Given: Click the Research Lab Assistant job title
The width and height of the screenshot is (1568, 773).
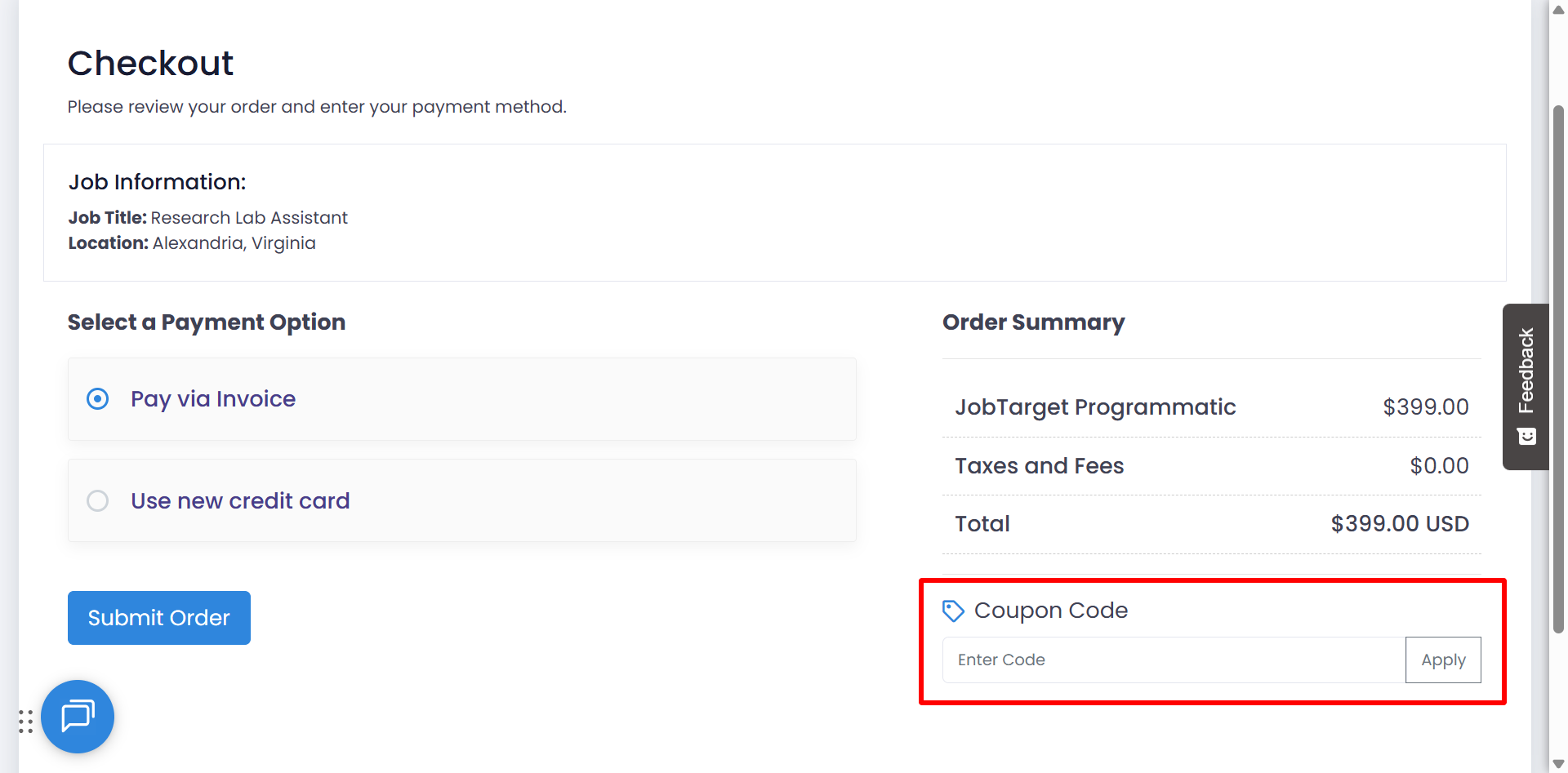Looking at the screenshot, I should (249, 218).
